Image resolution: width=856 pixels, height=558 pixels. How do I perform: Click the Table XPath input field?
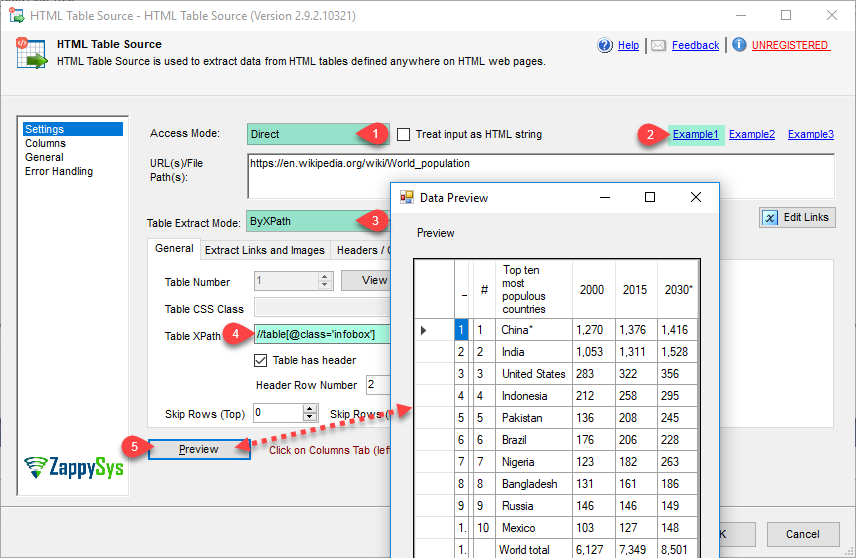(x=322, y=334)
